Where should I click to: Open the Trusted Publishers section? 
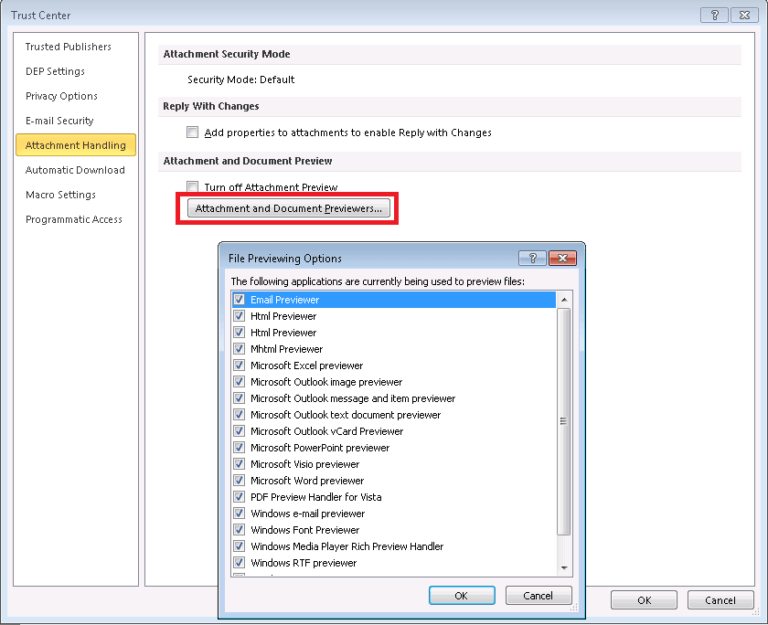coord(68,47)
